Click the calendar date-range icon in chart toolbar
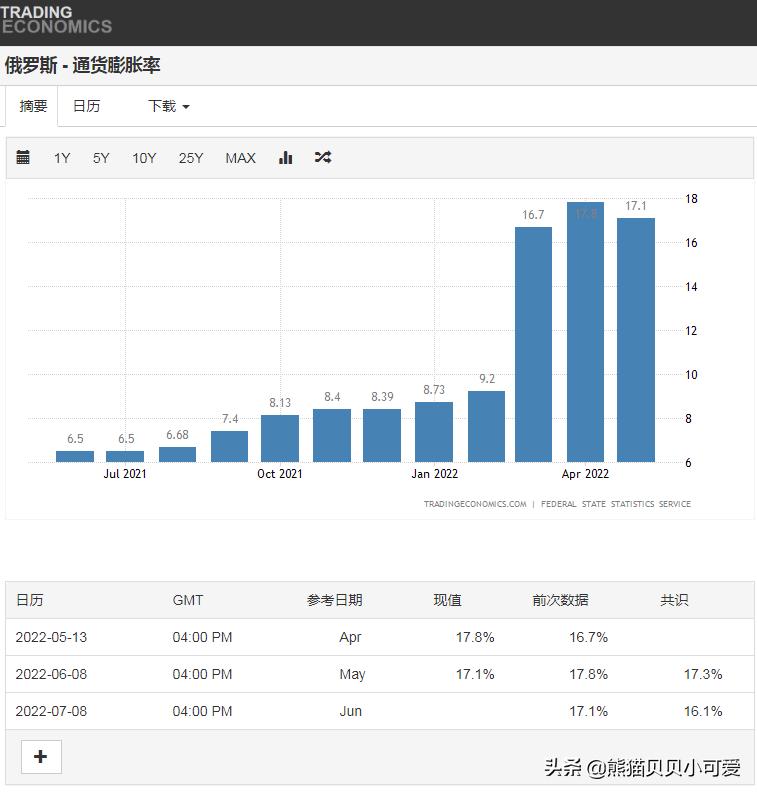Screen dimensions: 757x794 click(x=23, y=157)
